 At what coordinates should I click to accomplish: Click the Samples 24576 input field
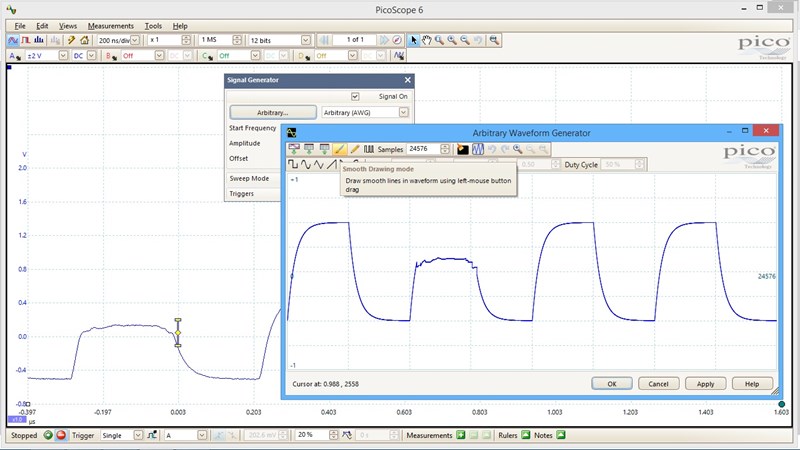point(423,149)
